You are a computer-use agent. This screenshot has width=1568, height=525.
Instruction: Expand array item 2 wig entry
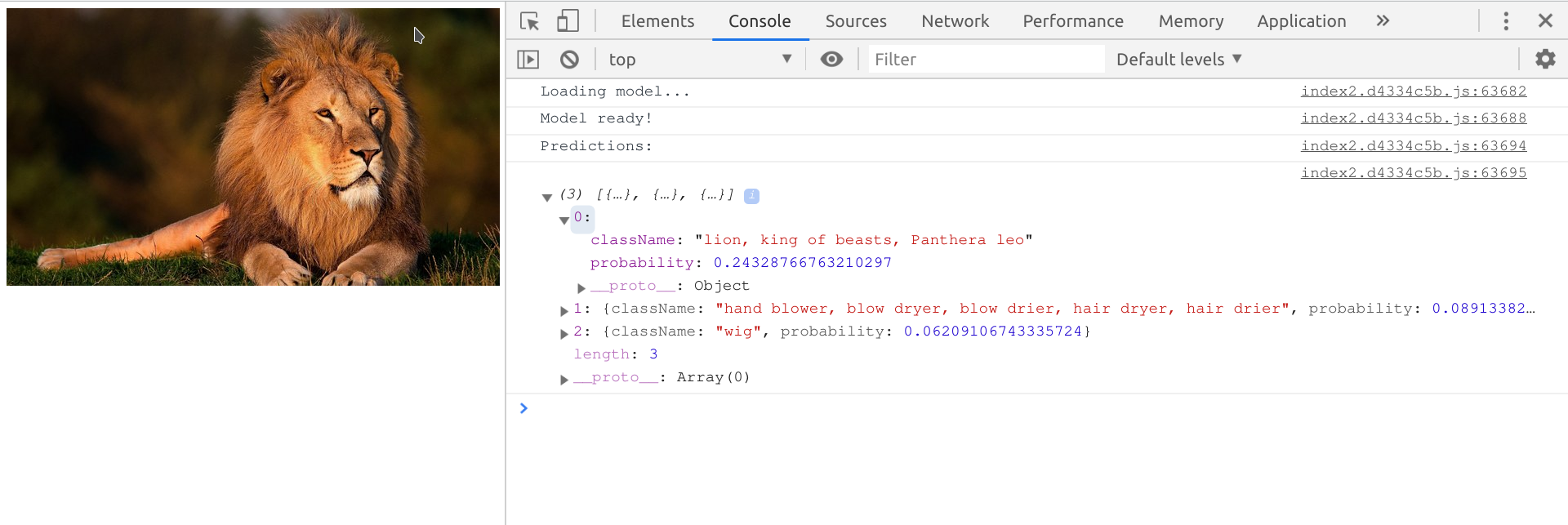click(563, 333)
